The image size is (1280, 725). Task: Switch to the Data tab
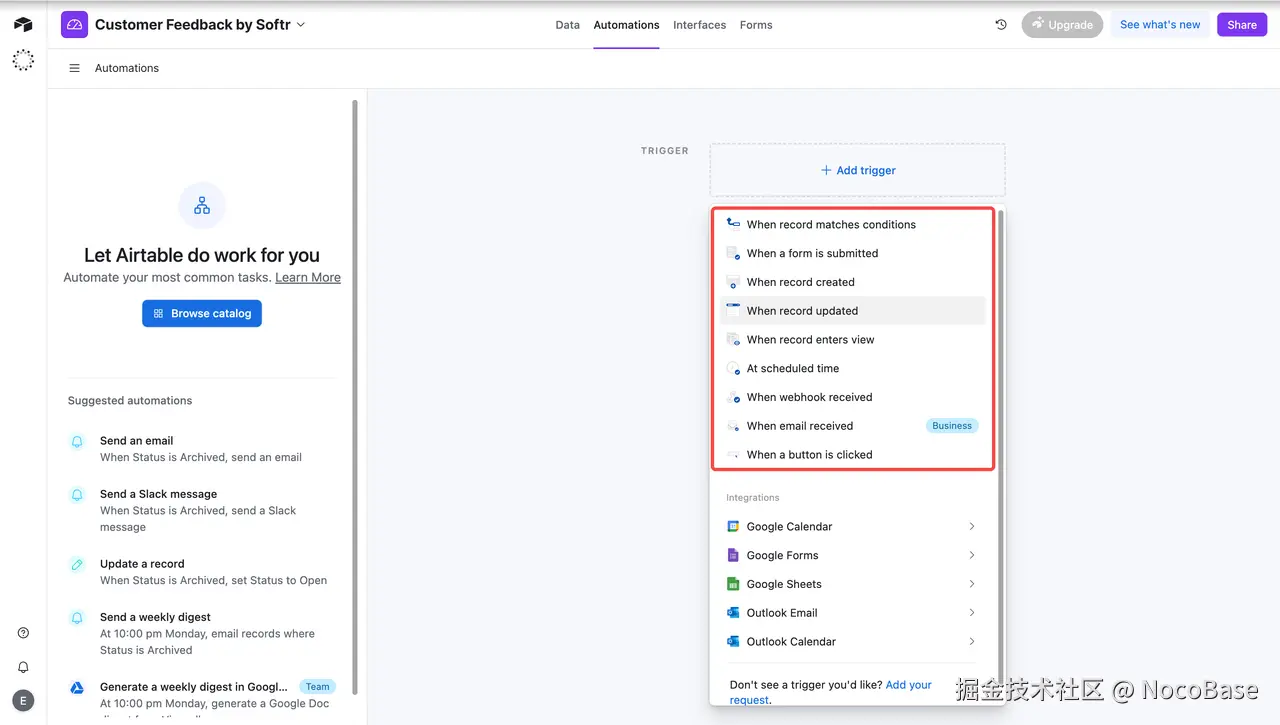(x=567, y=25)
